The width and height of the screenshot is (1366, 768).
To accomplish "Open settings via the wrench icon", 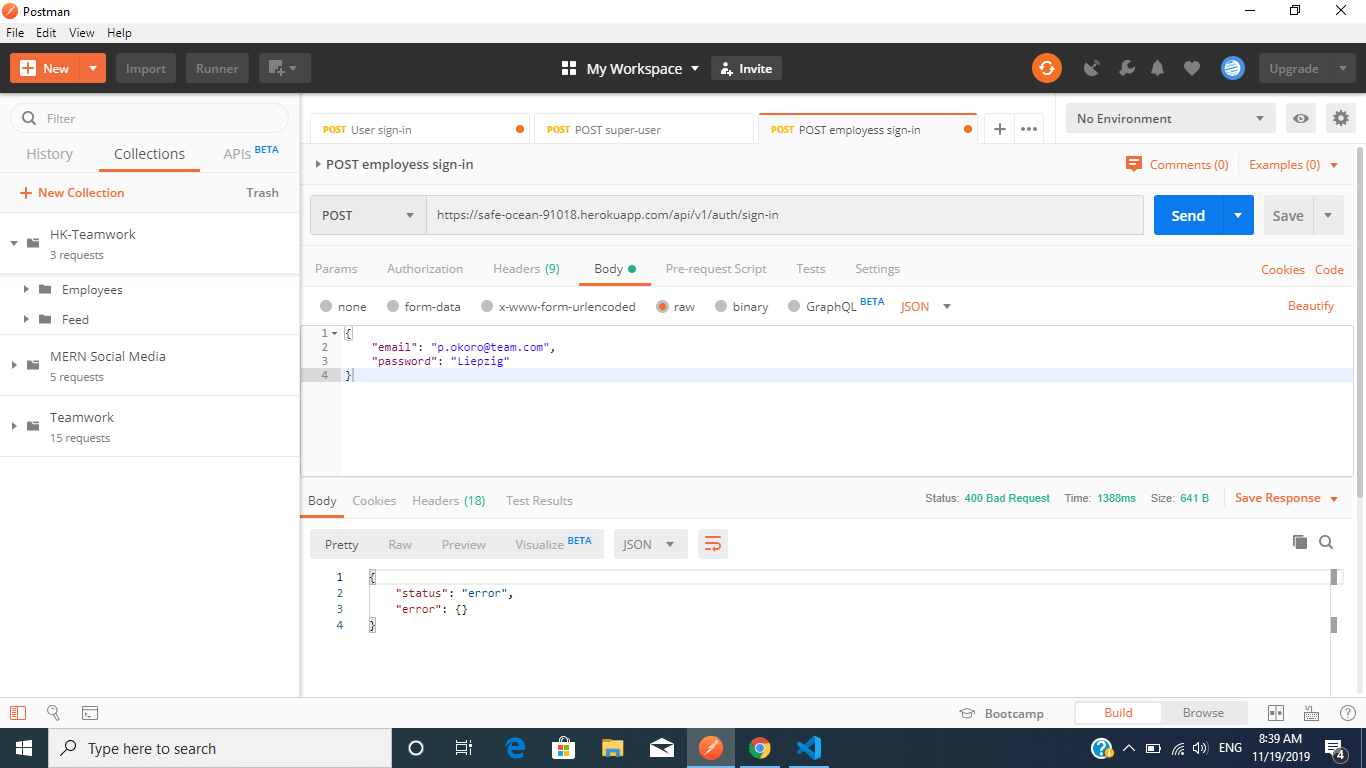I will 1126,68.
